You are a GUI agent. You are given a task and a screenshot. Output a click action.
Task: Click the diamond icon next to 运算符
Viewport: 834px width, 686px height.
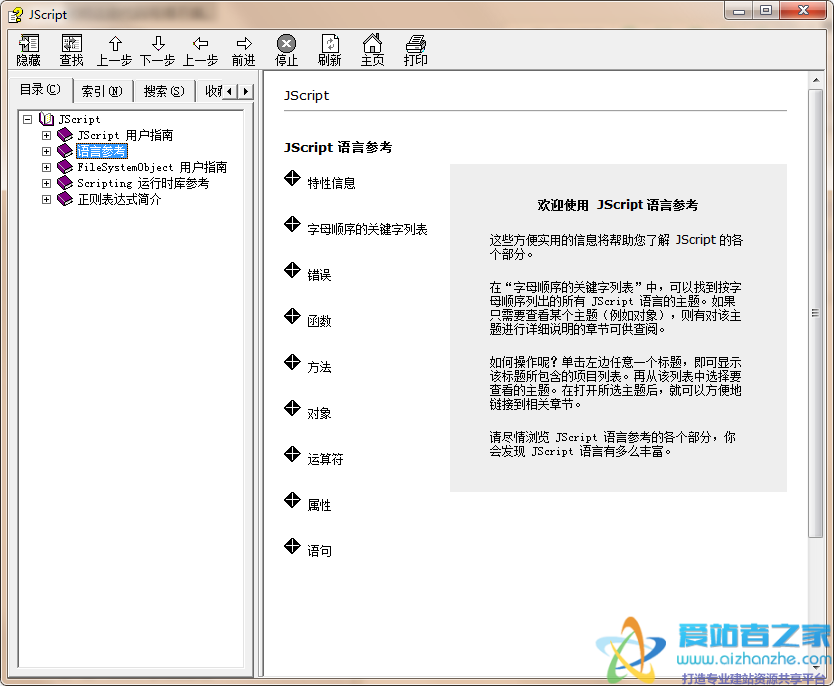(292, 454)
